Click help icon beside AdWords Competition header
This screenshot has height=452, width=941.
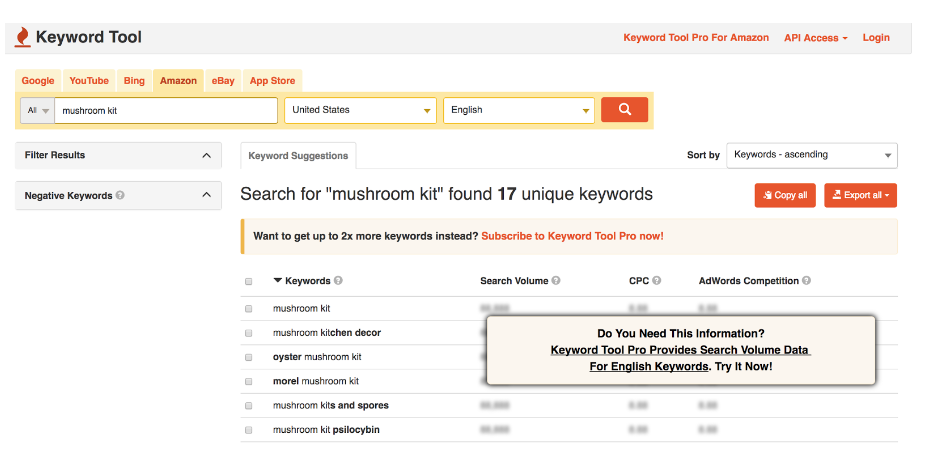point(807,281)
